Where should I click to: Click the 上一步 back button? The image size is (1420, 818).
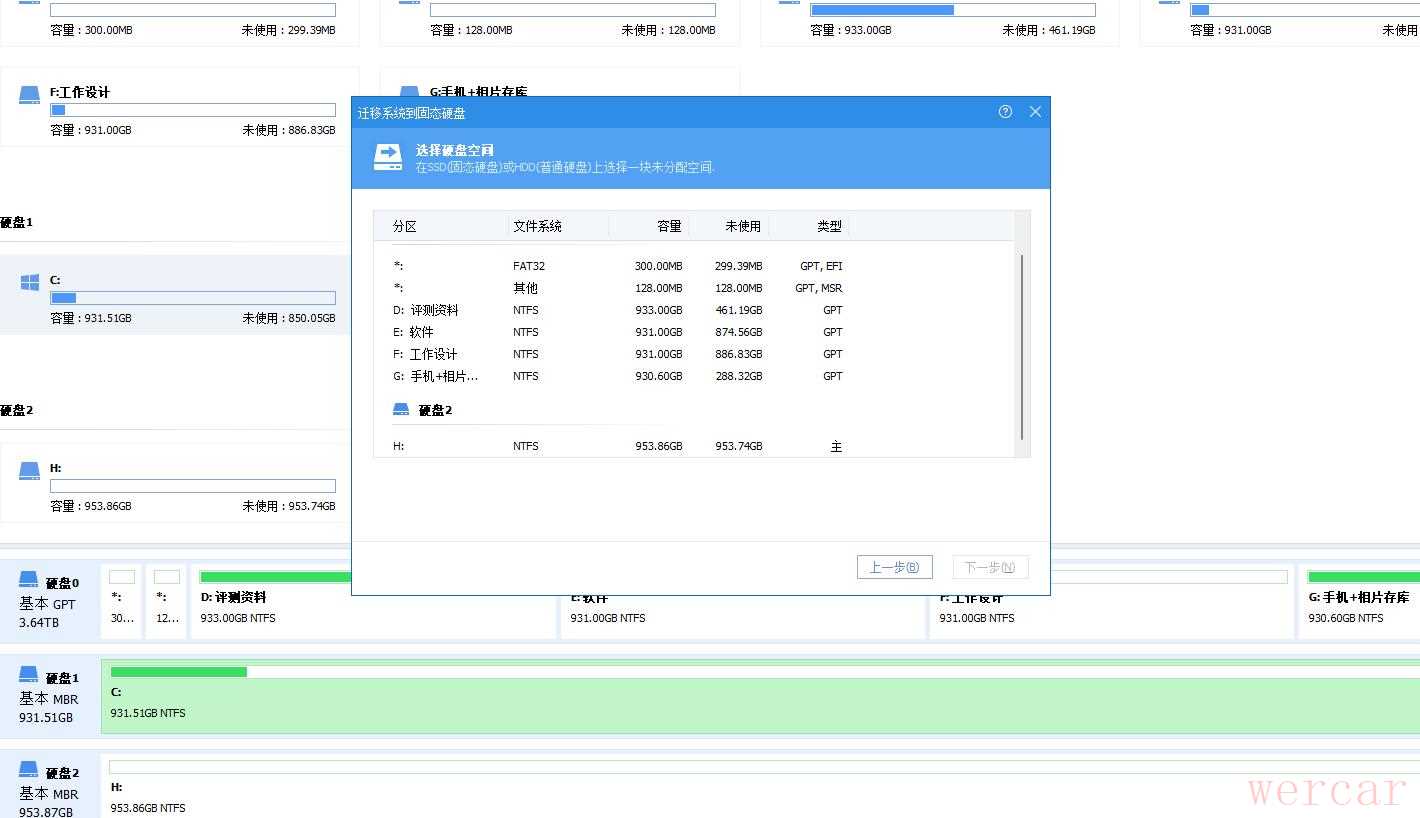pyautogui.click(x=894, y=567)
